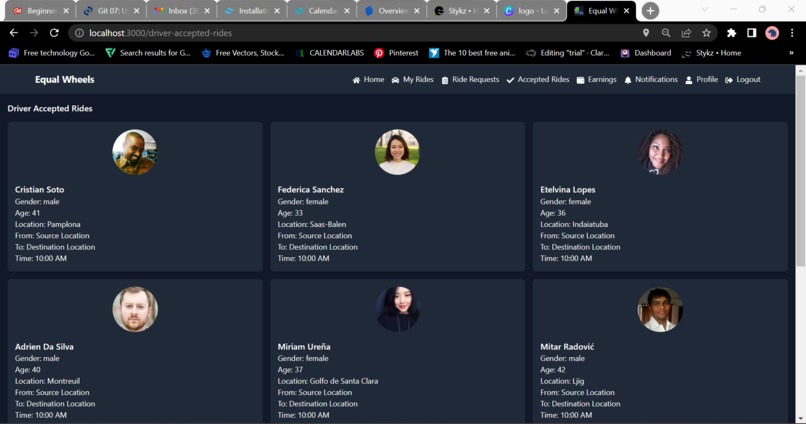806x424 pixels.
Task: Toggle the browser side panel icon
Action: (752, 33)
